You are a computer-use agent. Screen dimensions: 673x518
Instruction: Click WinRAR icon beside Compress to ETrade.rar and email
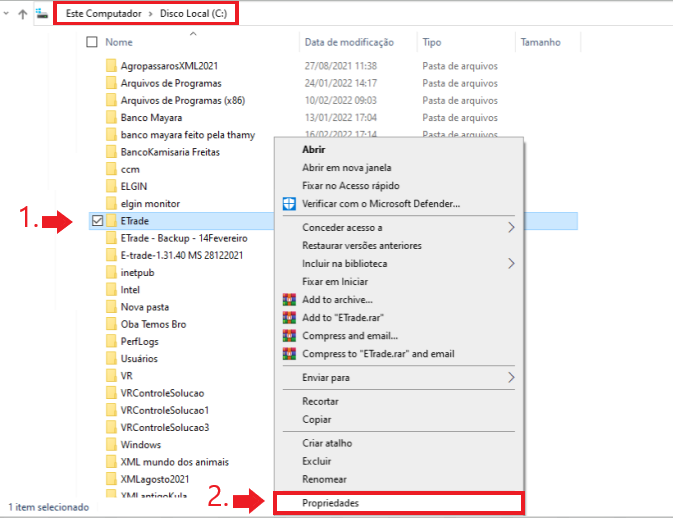[289, 353]
